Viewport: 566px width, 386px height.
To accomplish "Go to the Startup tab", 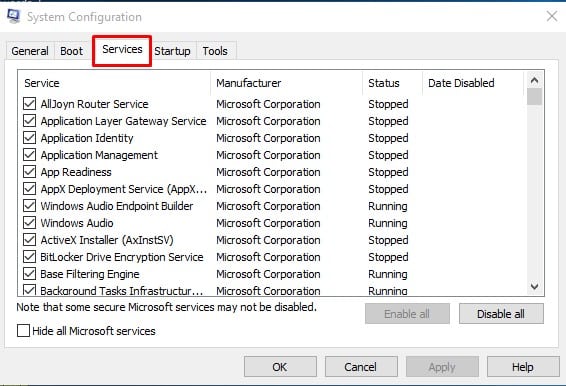I will coord(172,51).
